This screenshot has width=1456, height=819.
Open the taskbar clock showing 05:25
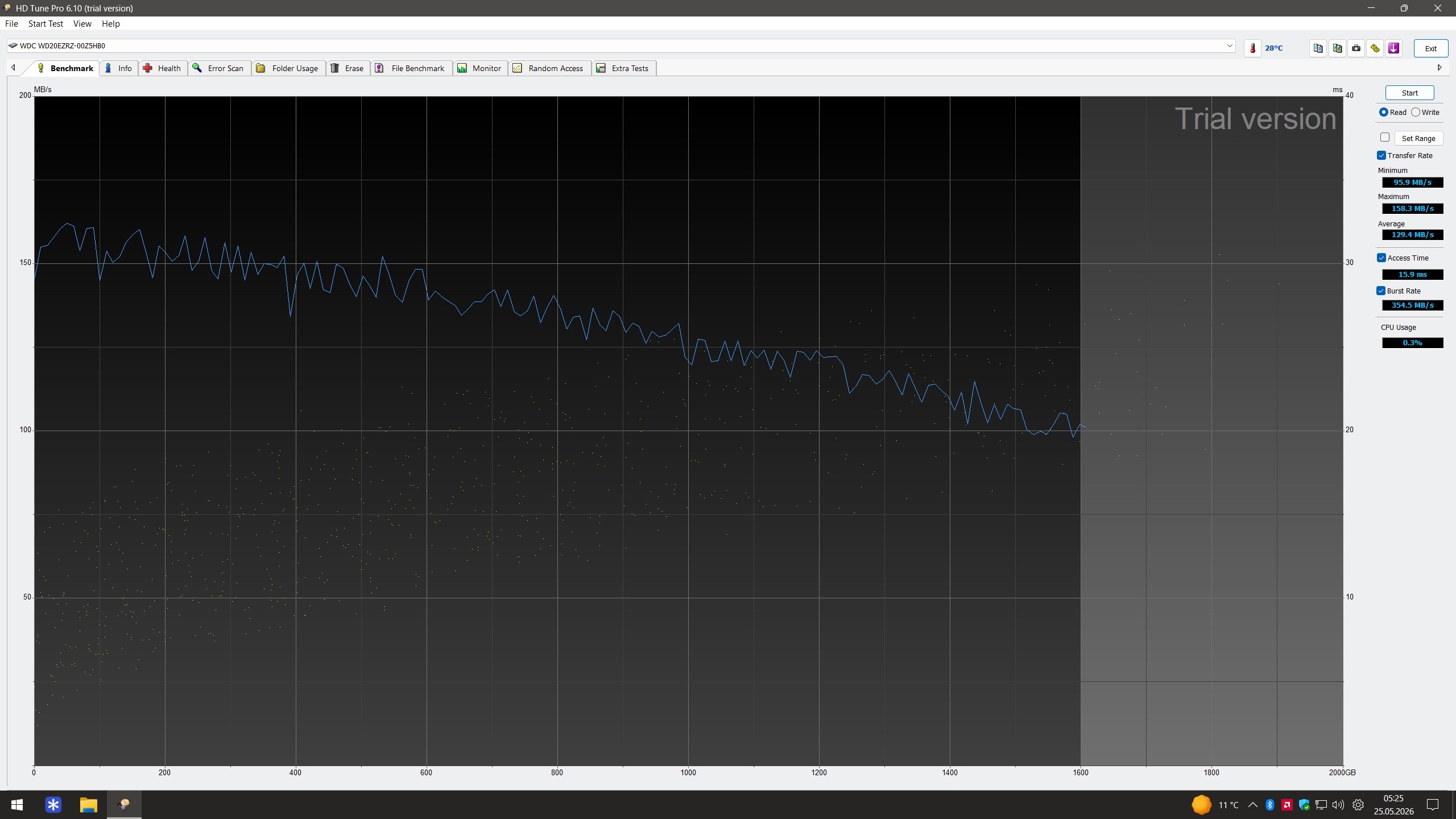[1393, 805]
